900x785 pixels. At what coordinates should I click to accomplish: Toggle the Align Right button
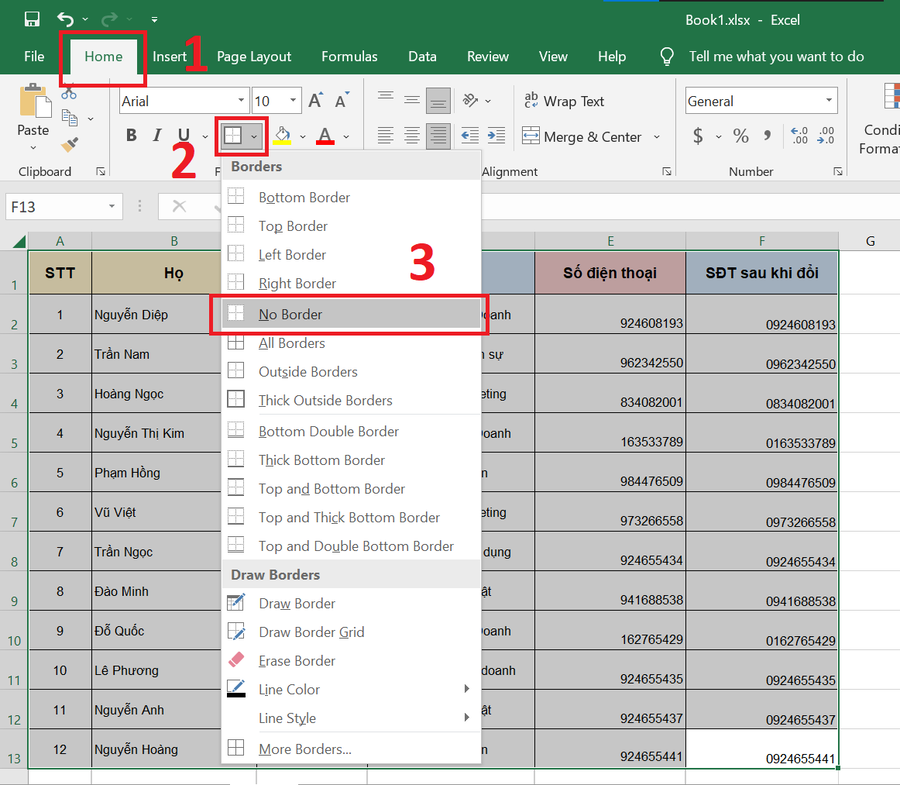tap(438, 135)
